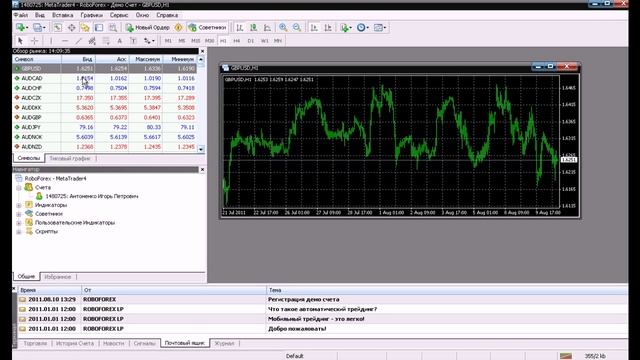Image resolution: width=640 pixels, height=360 pixels.
Task: Select the horizontal line drawing tool
Action: tap(65, 41)
